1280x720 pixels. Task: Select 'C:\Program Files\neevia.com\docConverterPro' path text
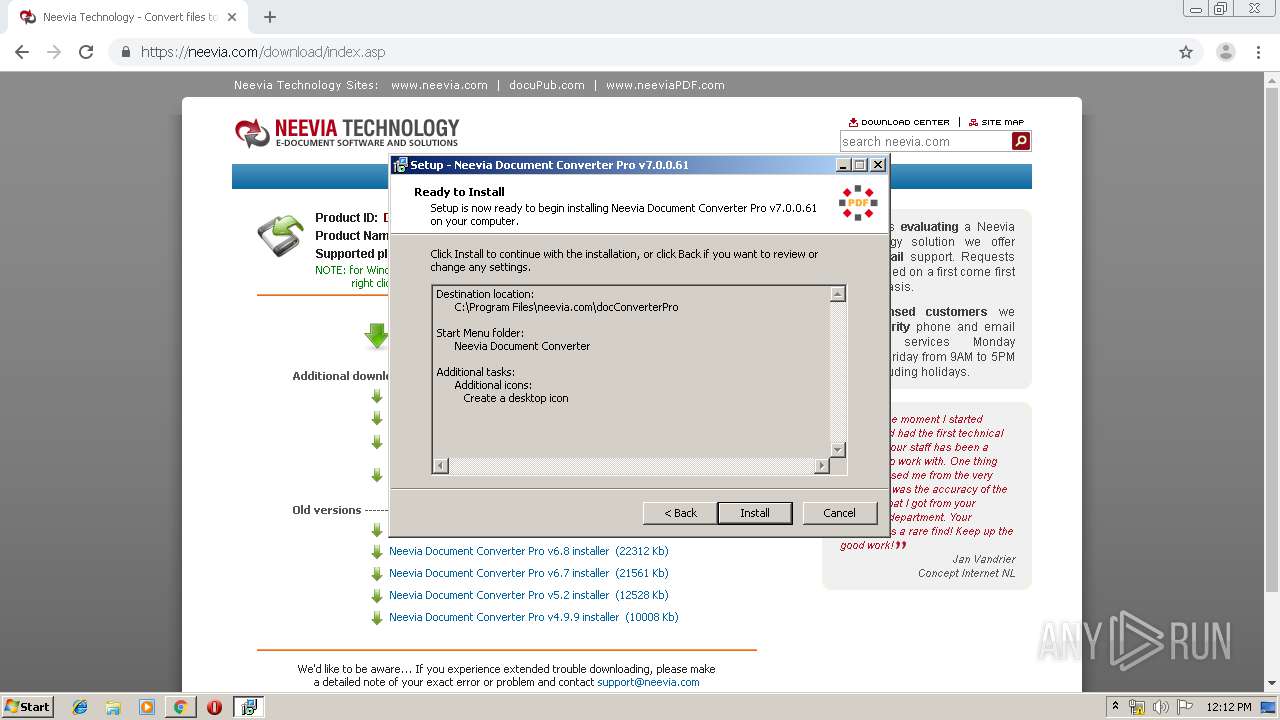point(566,307)
